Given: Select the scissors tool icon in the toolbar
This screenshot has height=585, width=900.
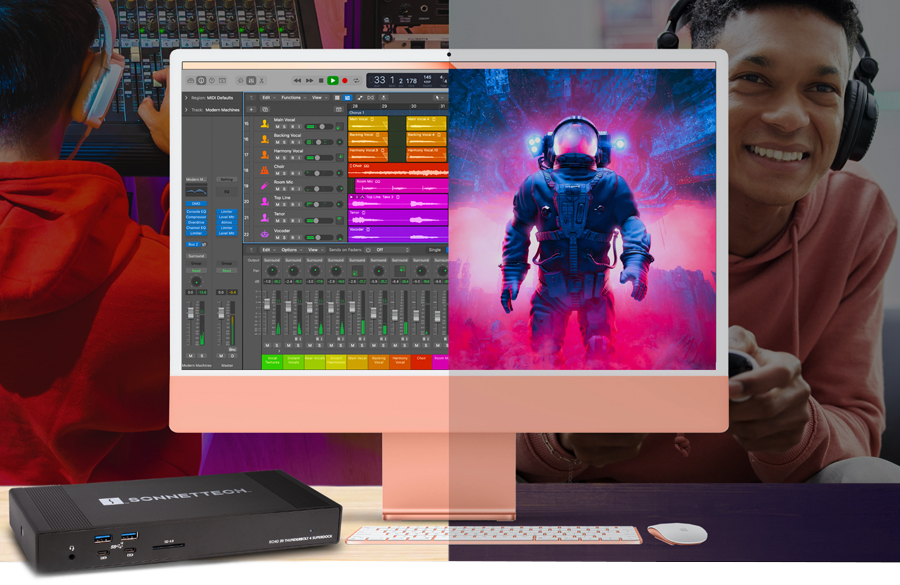Looking at the screenshot, I should click(261, 80).
